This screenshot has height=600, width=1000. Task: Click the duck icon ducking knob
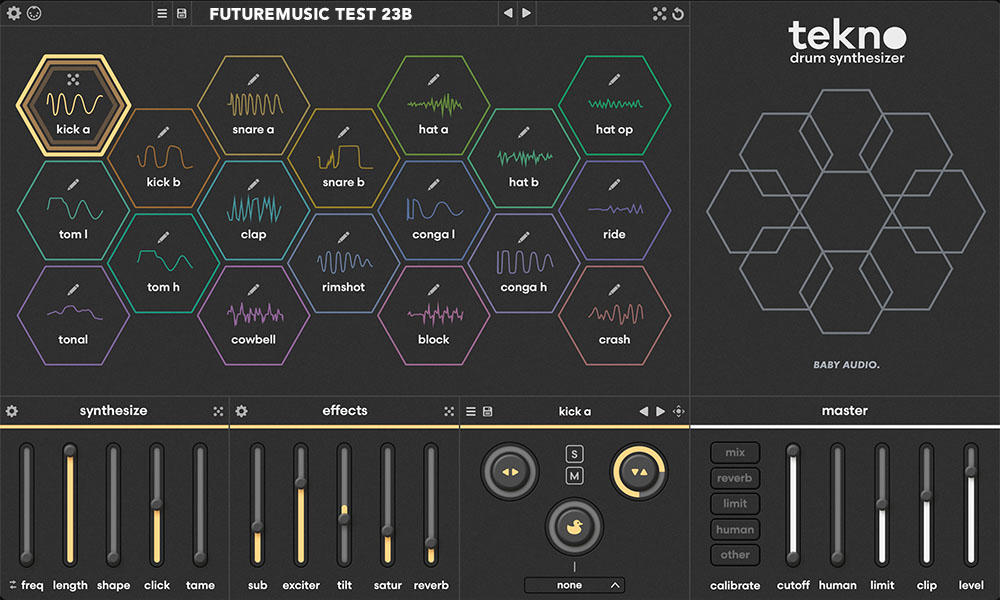574,527
